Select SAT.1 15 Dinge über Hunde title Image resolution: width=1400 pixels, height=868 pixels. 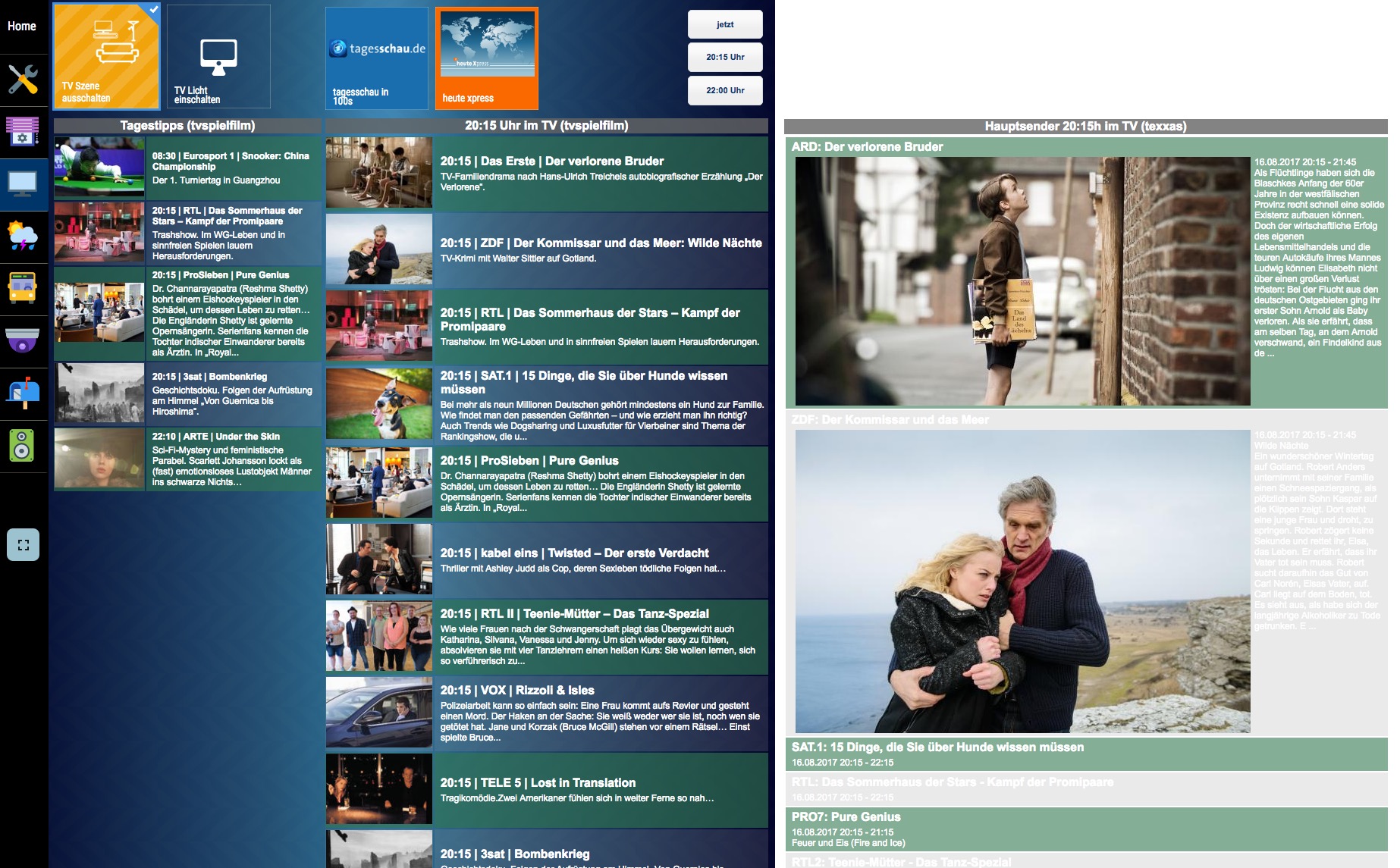(x=584, y=382)
